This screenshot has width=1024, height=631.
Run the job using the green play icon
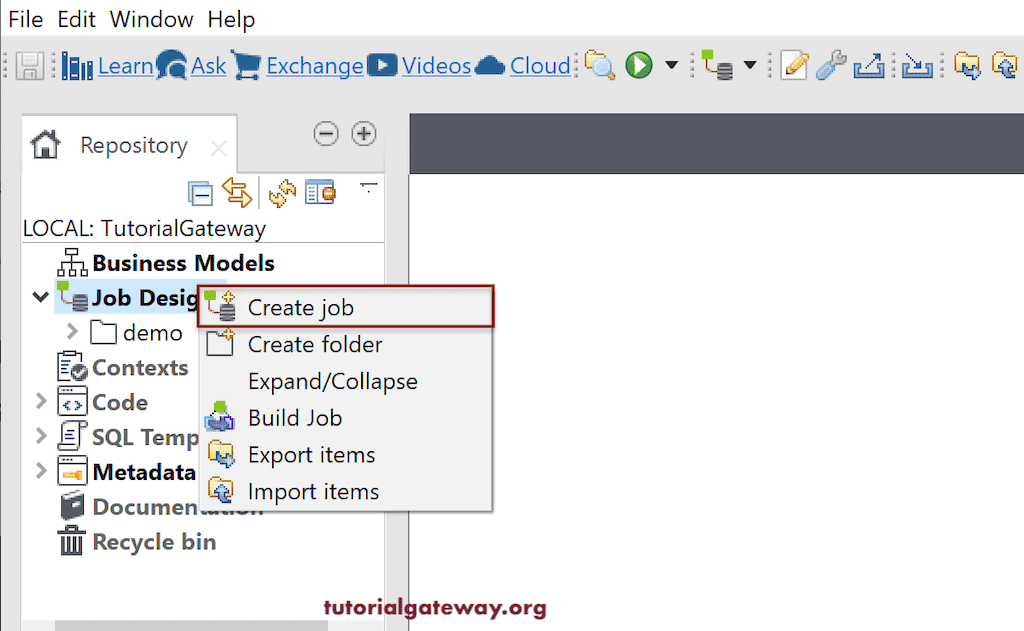[638, 64]
